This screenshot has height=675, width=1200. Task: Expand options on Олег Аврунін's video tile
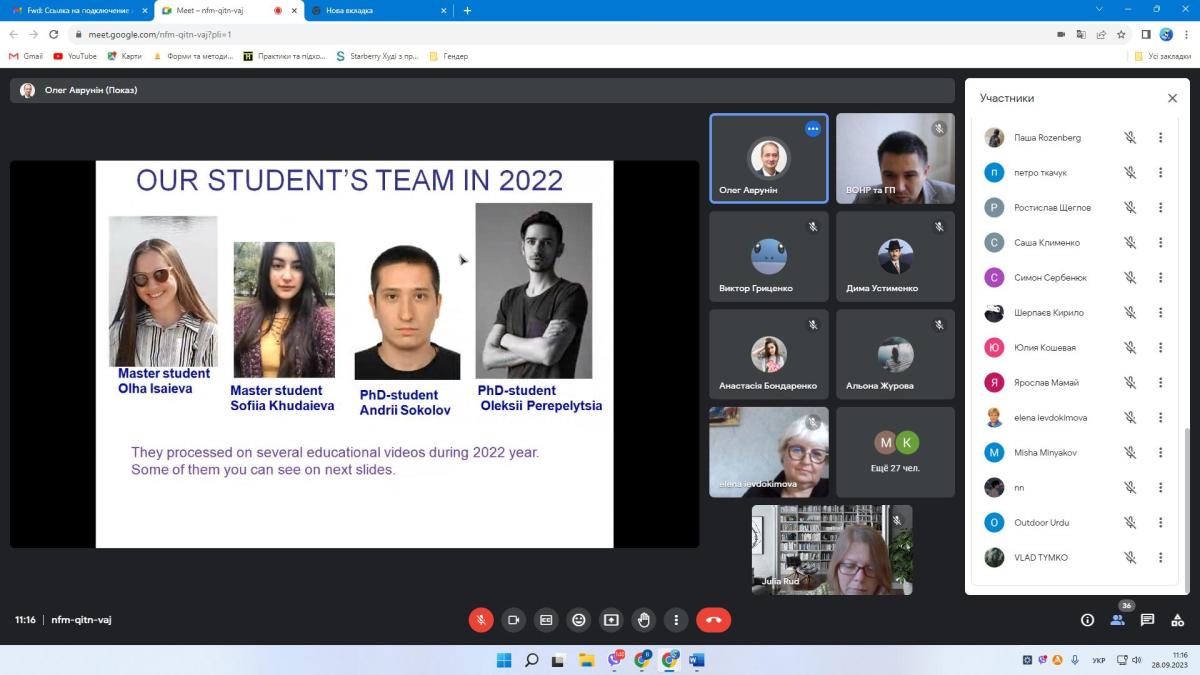click(x=813, y=129)
